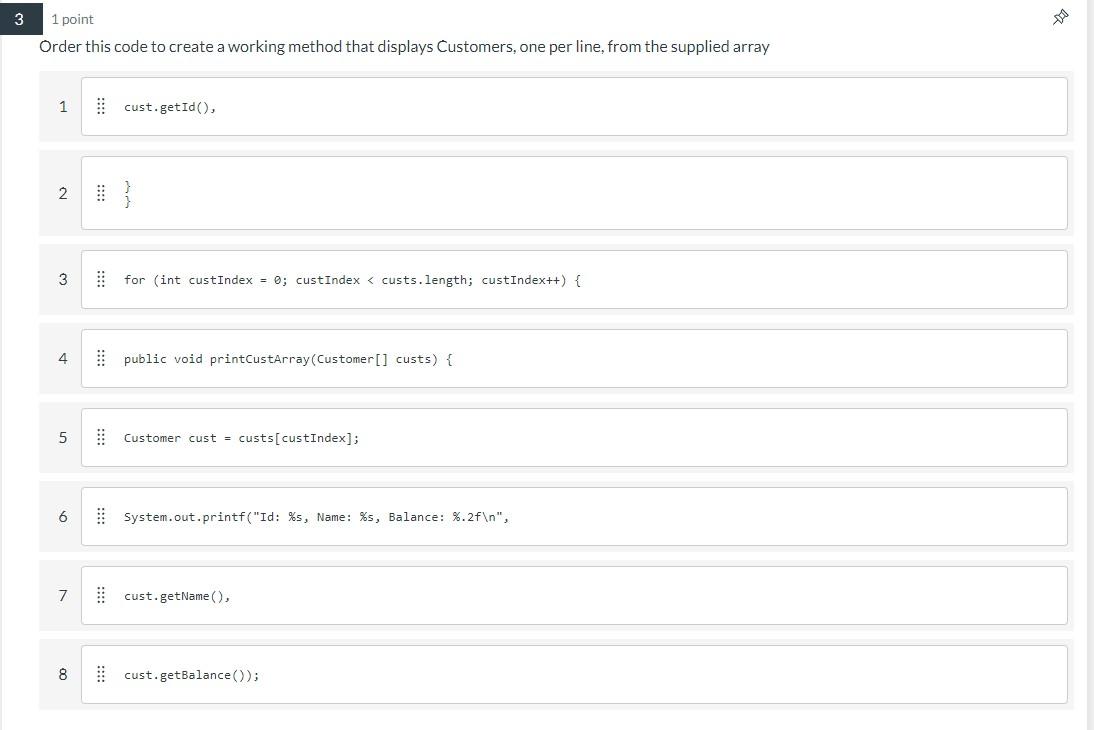Click the drag handle beside cust.getName() item

(x=100, y=595)
